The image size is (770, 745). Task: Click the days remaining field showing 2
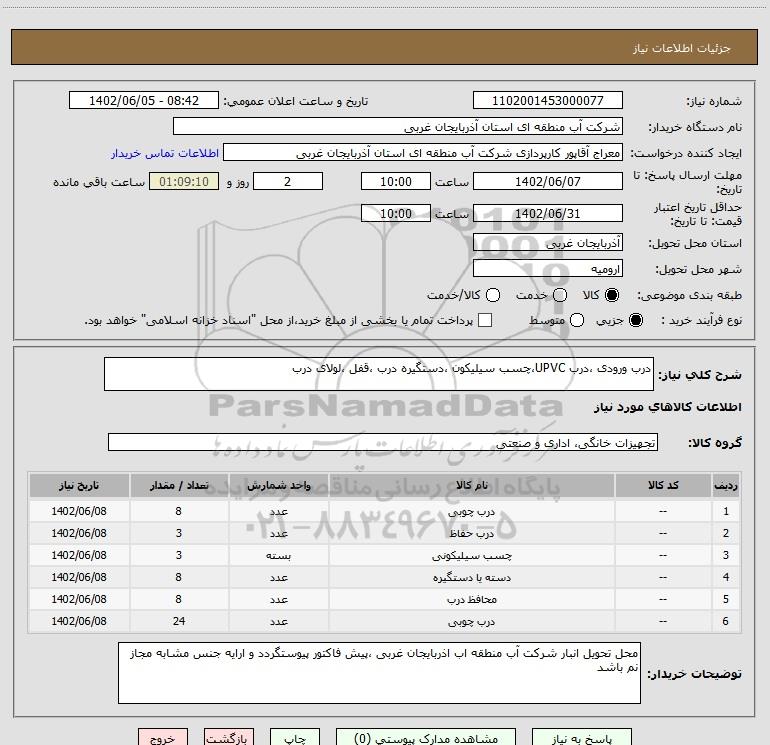coord(288,181)
